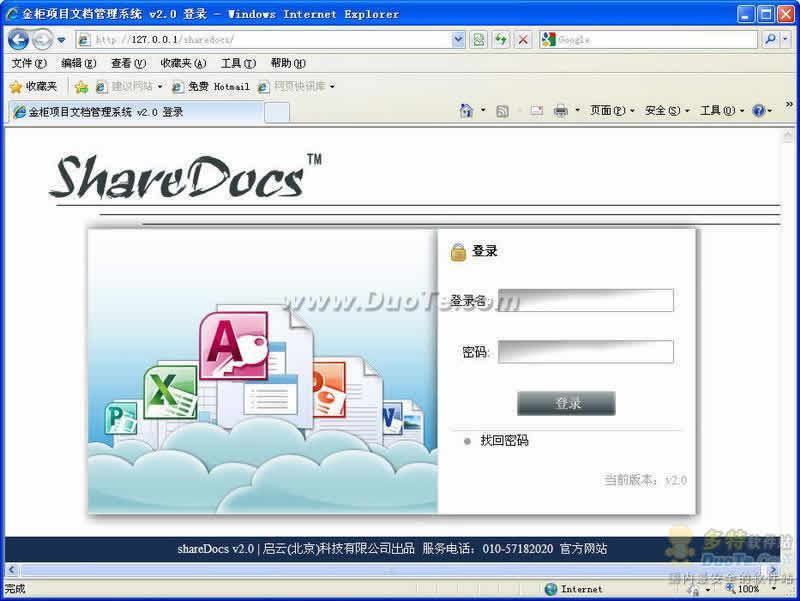Open the 工具(O) command bar menu
This screenshot has width=800, height=601.
(722, 111)
